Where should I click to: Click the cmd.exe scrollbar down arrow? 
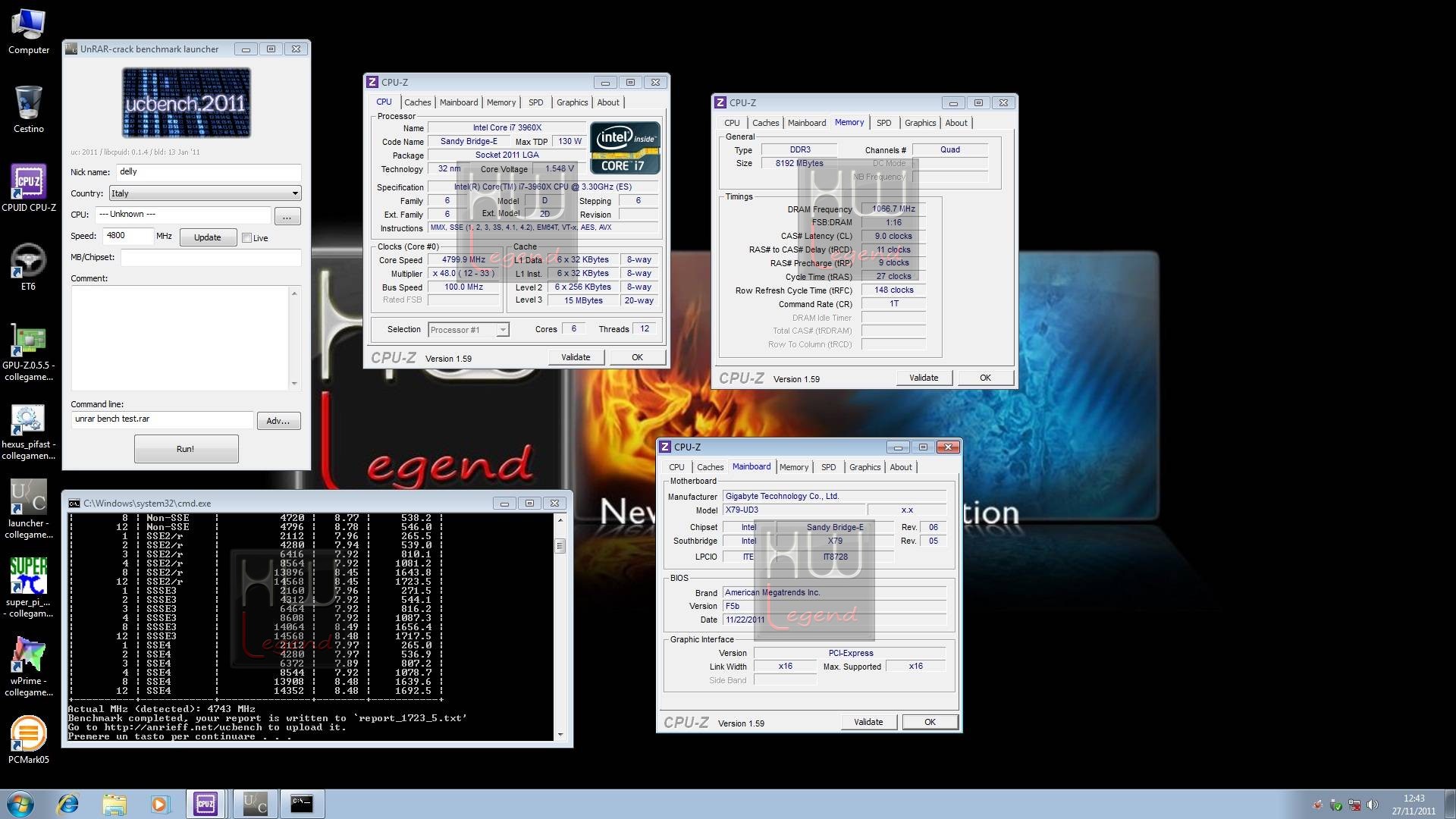coord(560,734)
